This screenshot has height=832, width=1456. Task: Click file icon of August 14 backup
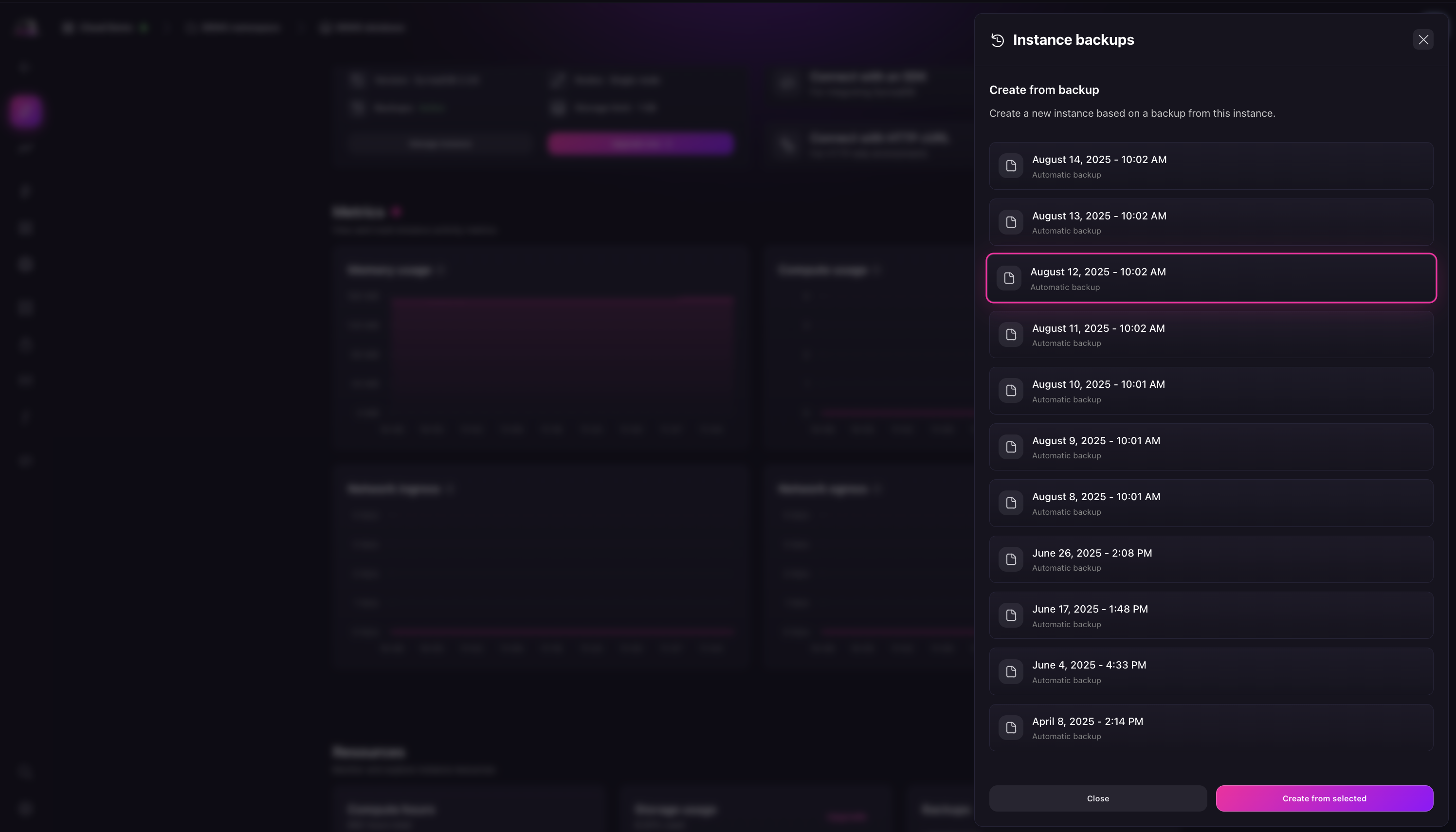click(x=1011, y=166)
